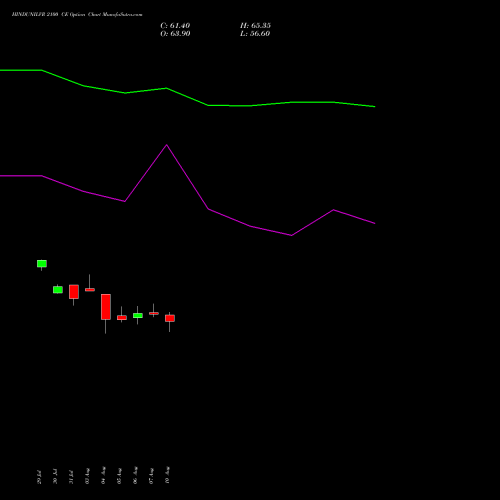Click the 03 Aug date label

[87, 476]
